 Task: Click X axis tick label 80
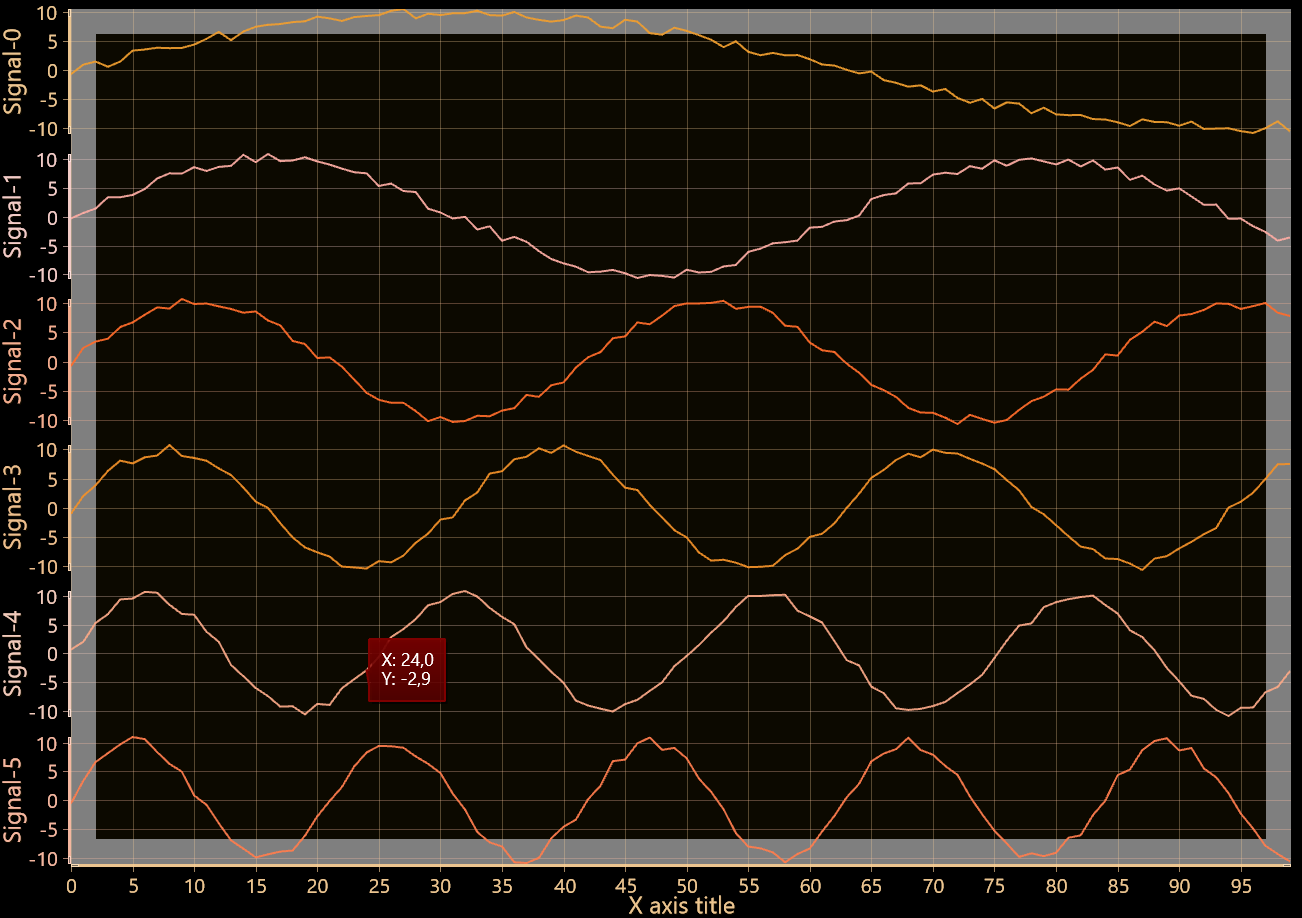click(x=1057, y=886)
